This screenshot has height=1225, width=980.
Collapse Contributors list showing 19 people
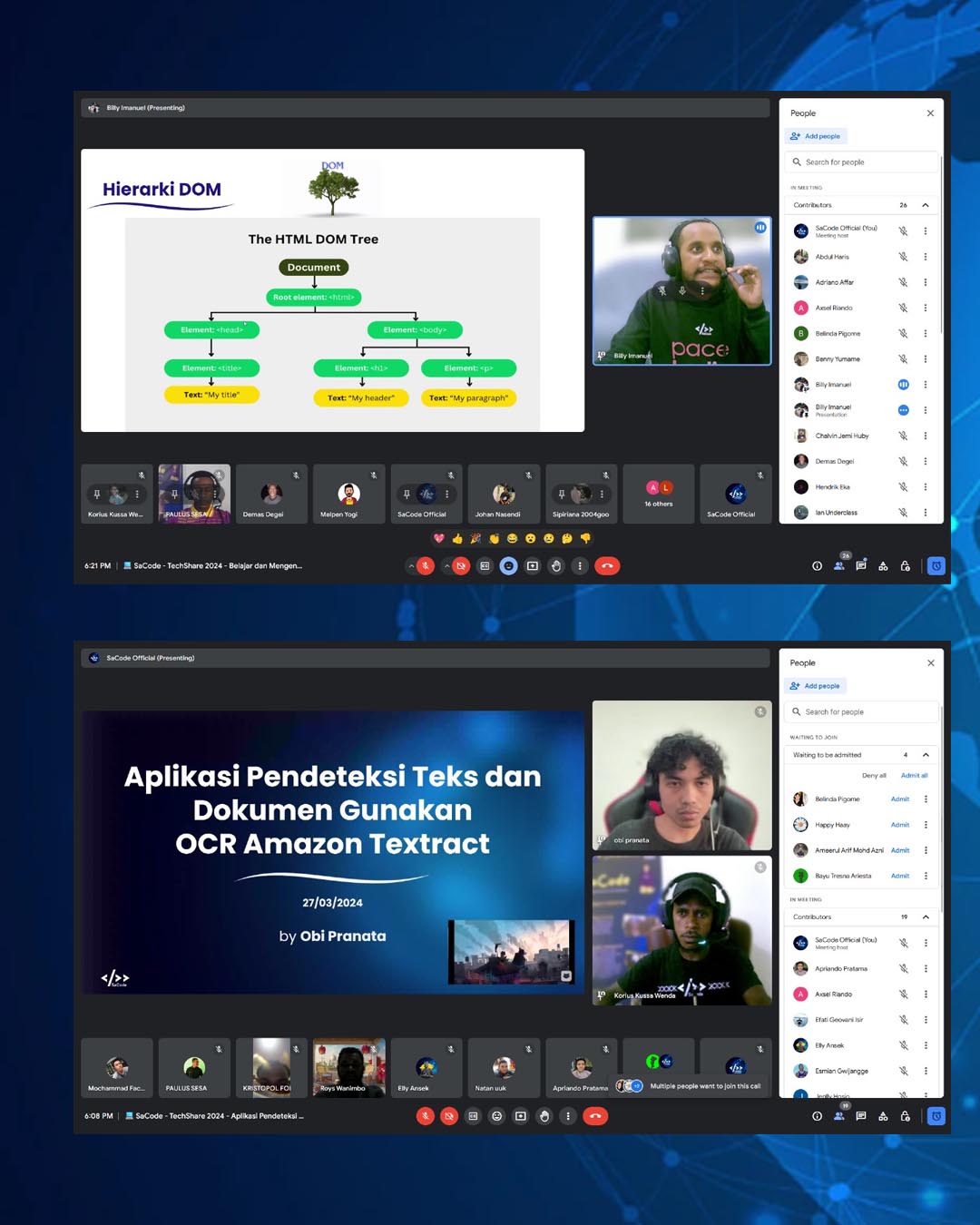926,917
